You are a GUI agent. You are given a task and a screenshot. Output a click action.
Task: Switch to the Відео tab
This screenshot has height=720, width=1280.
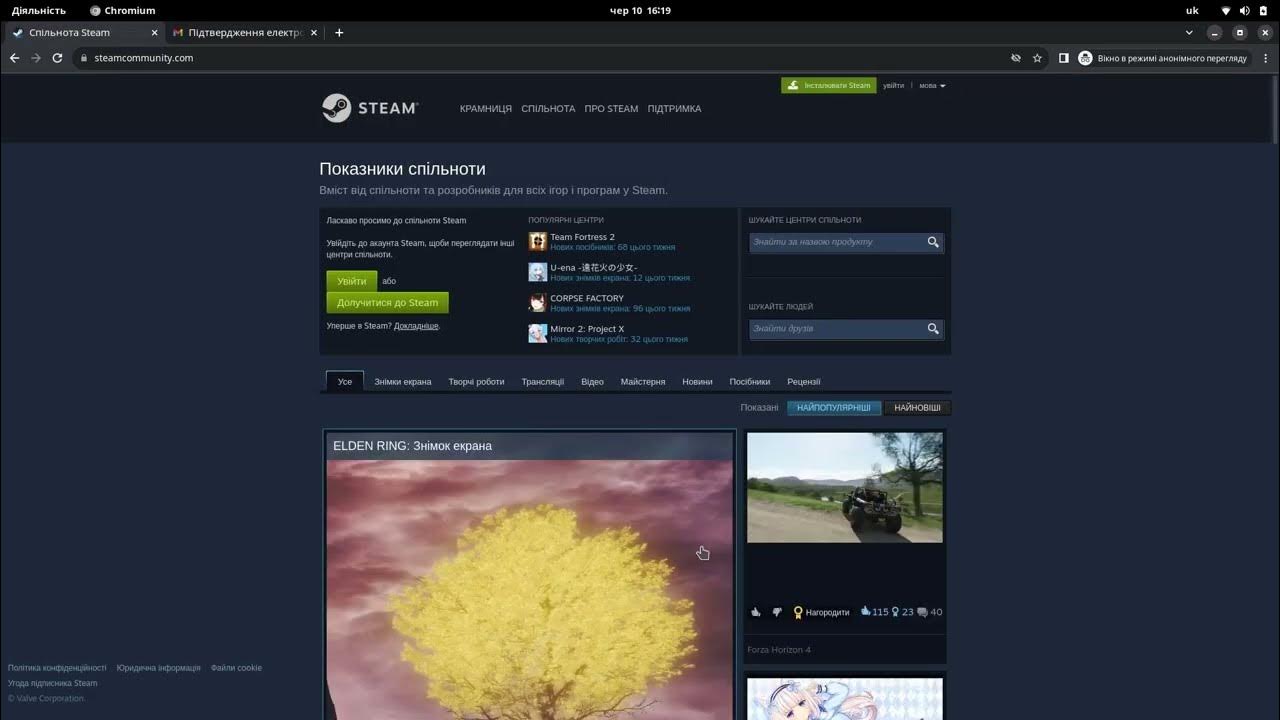593,382
